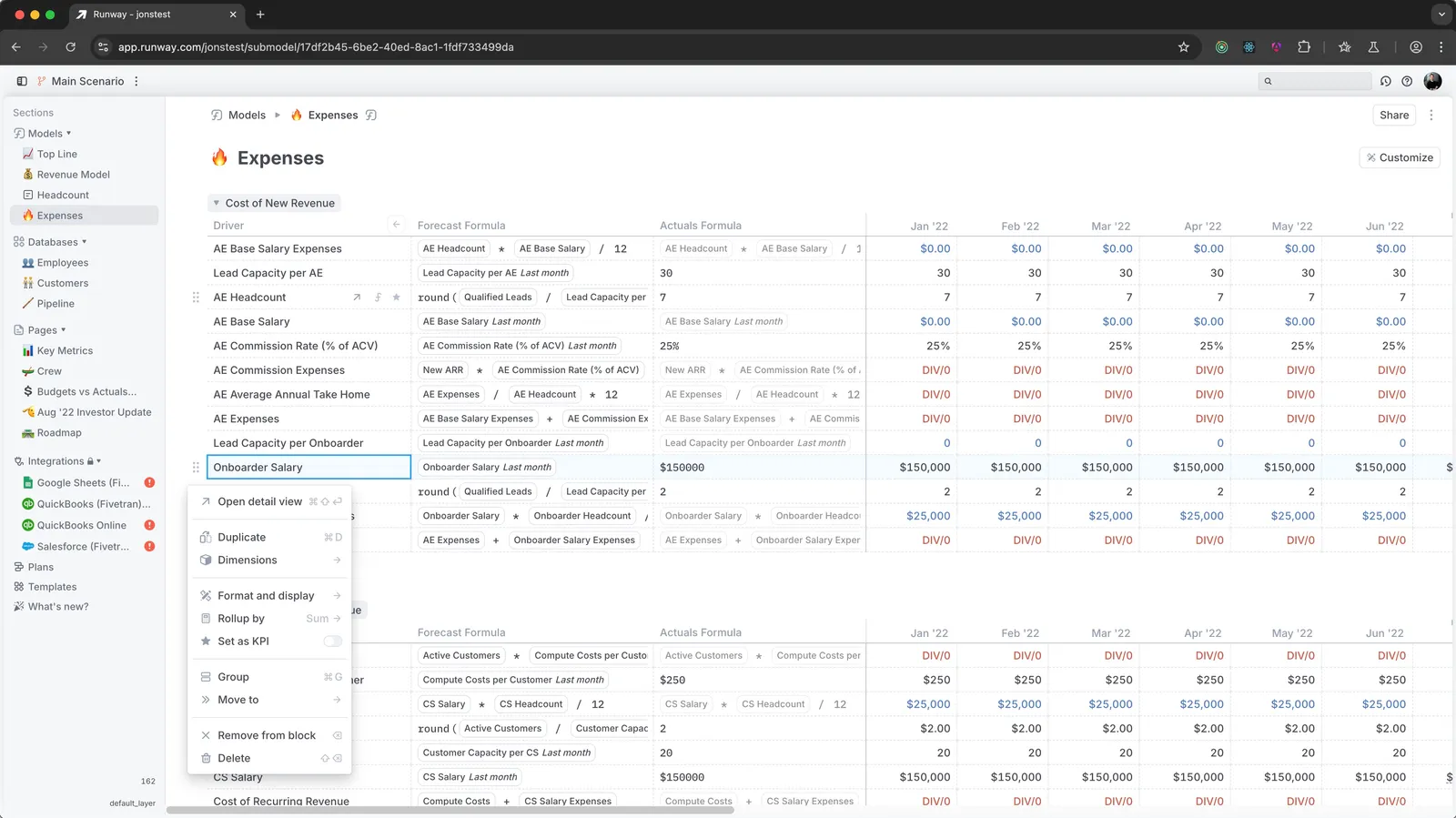Grab the Onboarder Salary row handle
1456x818 pixels.
[196, 468]
